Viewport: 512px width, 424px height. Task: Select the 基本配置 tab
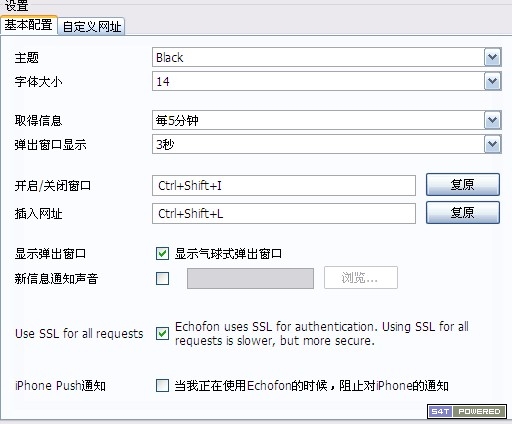pos(29,25)
